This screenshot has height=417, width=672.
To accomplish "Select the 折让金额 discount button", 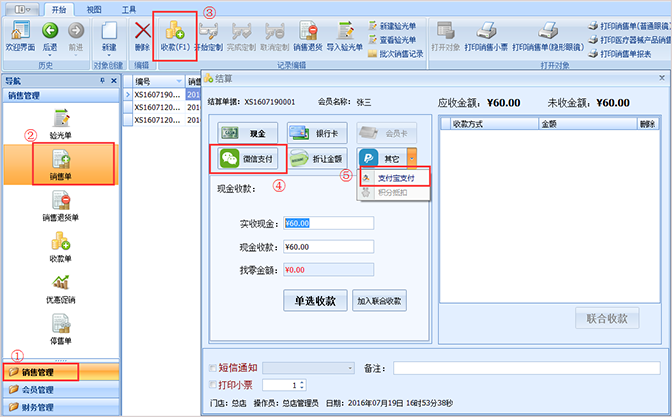I will [317, 159].
